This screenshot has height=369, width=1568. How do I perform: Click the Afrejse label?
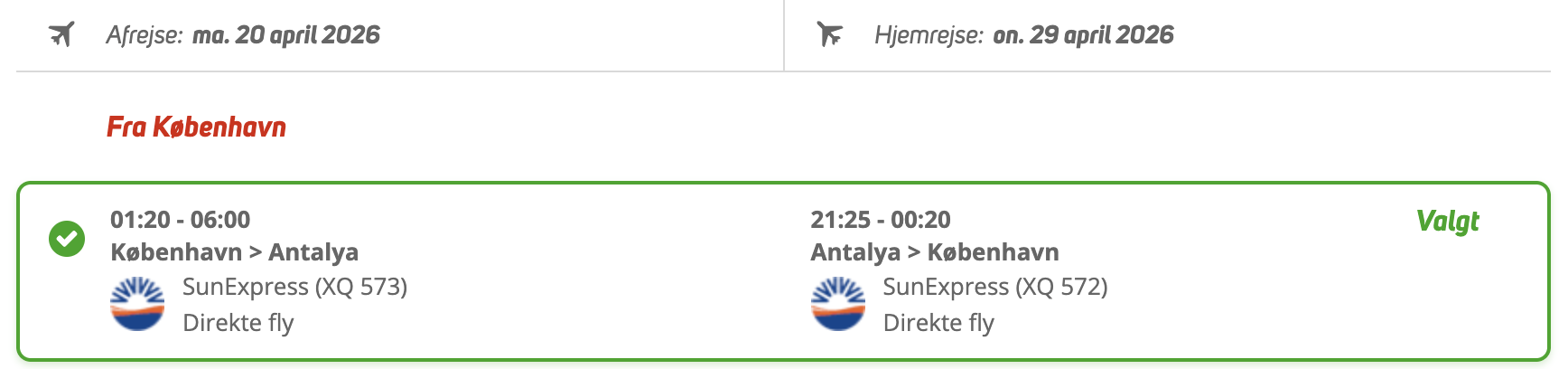(x=145, y=35)
